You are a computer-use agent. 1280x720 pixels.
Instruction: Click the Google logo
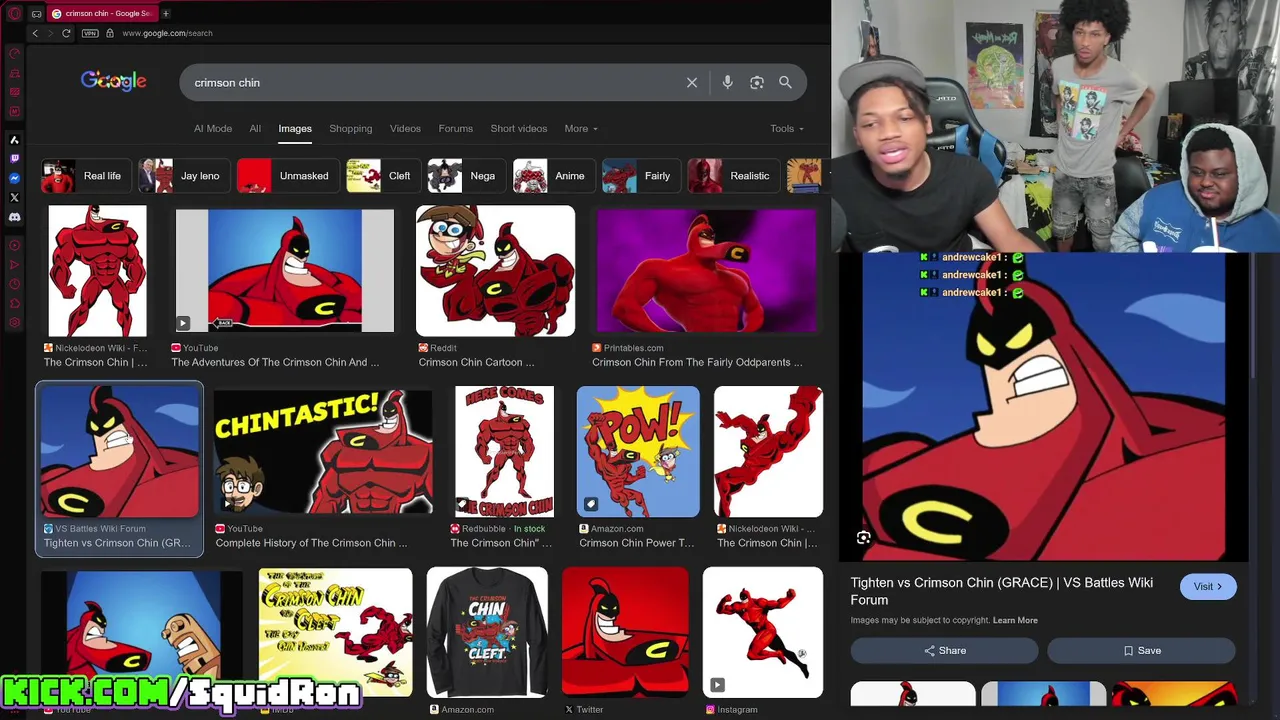pyautogui.click(x=114, y=81)
